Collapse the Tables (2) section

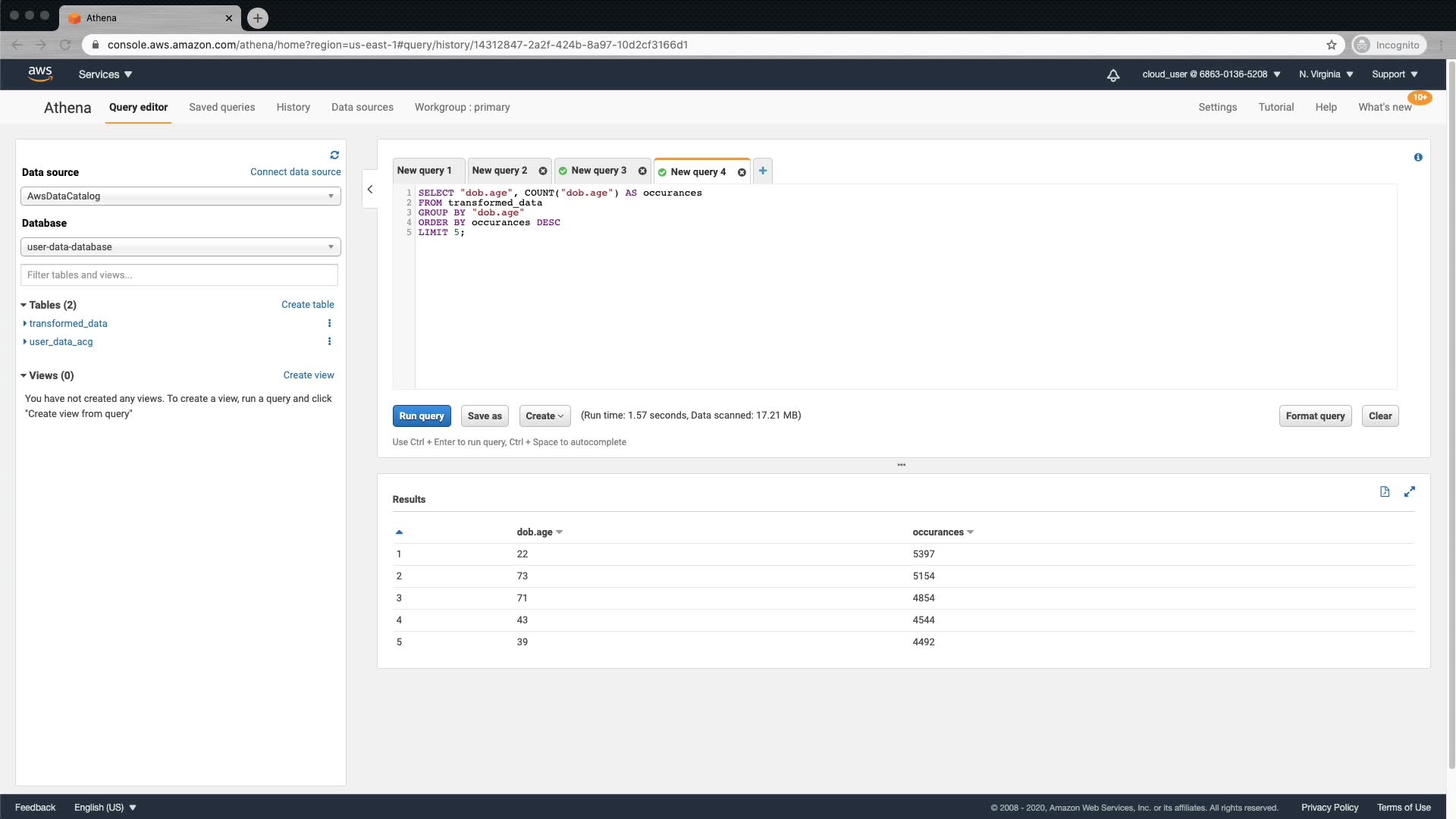click(24, 305)
